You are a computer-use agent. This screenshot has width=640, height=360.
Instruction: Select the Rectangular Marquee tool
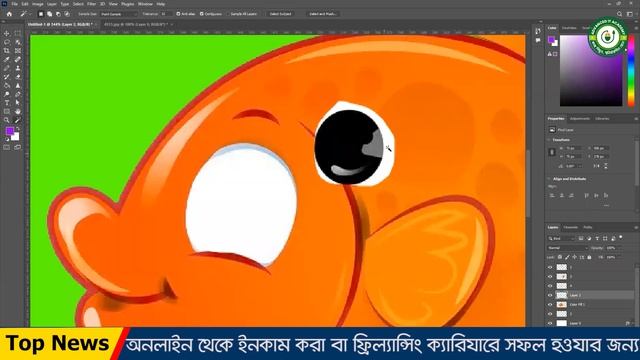18,33
